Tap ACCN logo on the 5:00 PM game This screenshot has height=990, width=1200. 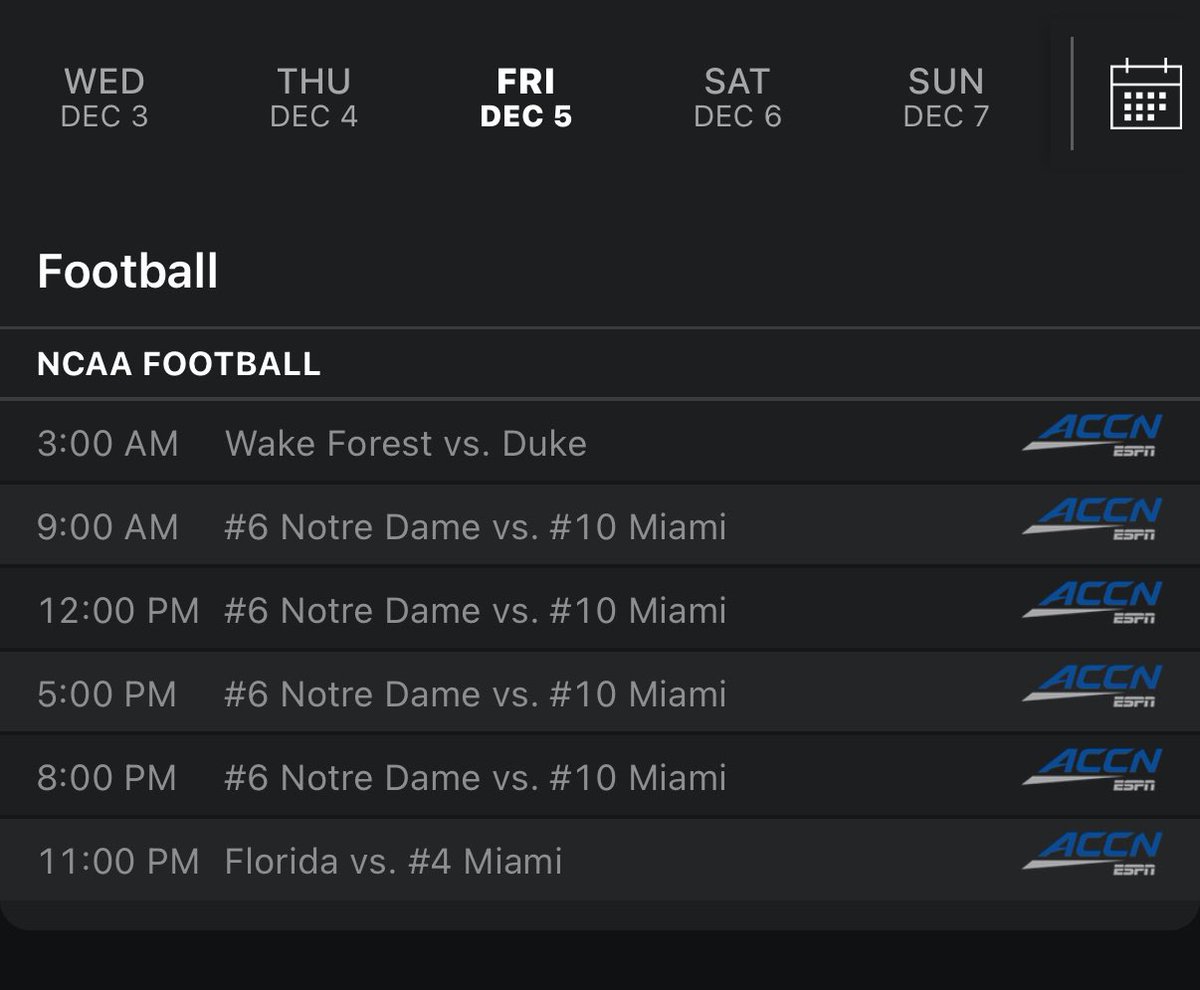(x=1092, y=688)
